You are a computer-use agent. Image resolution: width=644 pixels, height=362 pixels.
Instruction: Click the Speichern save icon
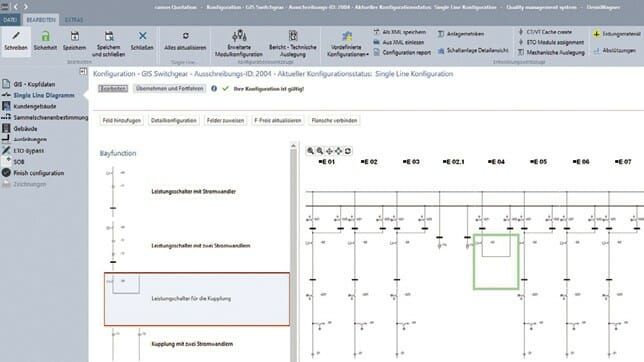pos(74,42)
